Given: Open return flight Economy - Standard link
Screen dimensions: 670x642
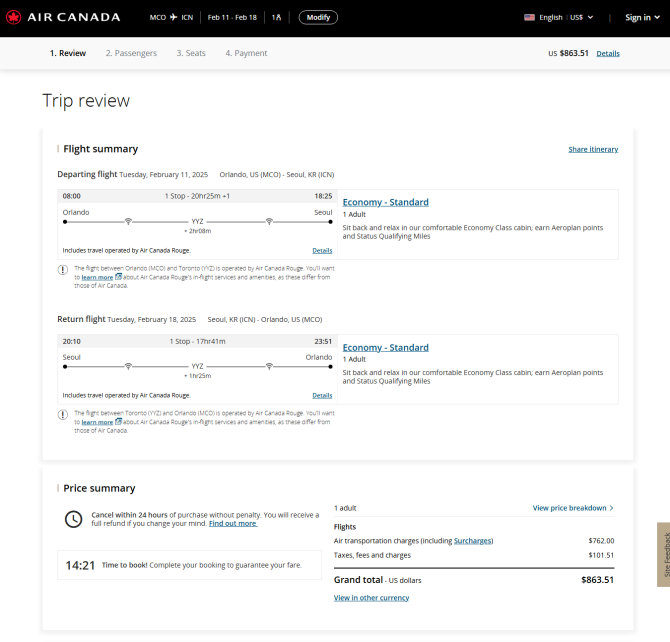Looking at the screenshot, I should click(x=385, y=348).
